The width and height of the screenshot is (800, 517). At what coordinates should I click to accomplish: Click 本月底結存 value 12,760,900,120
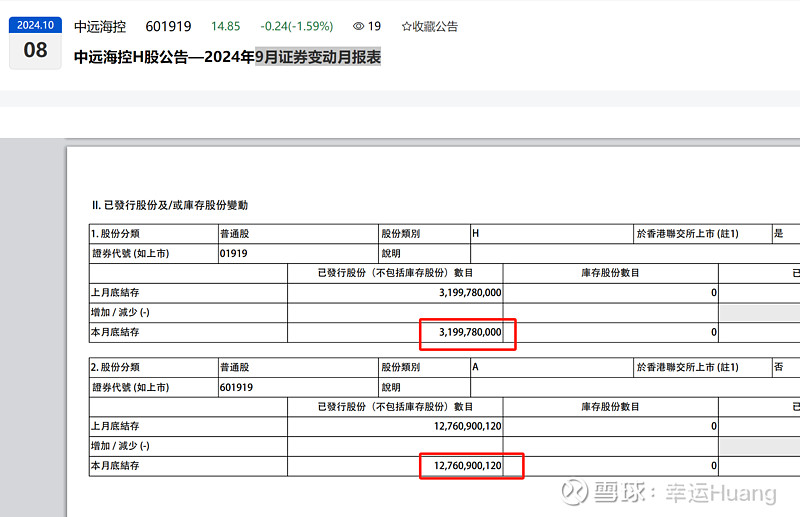467,465
